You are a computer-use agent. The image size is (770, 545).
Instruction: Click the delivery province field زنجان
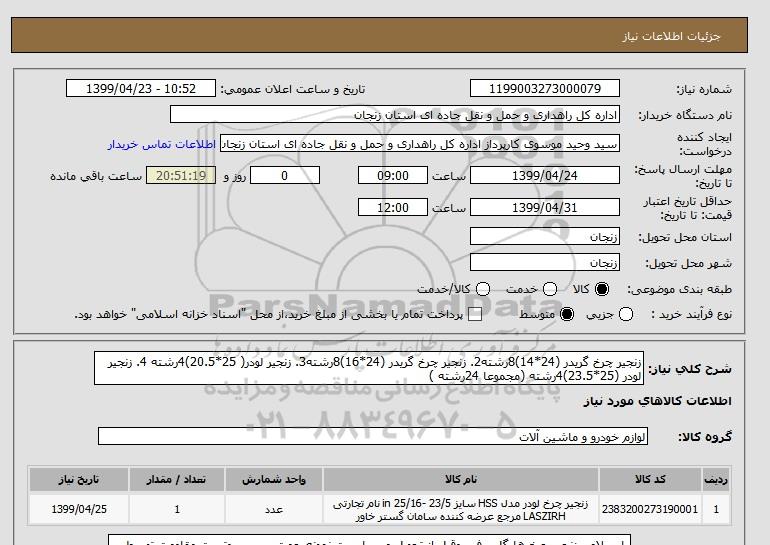545,237
